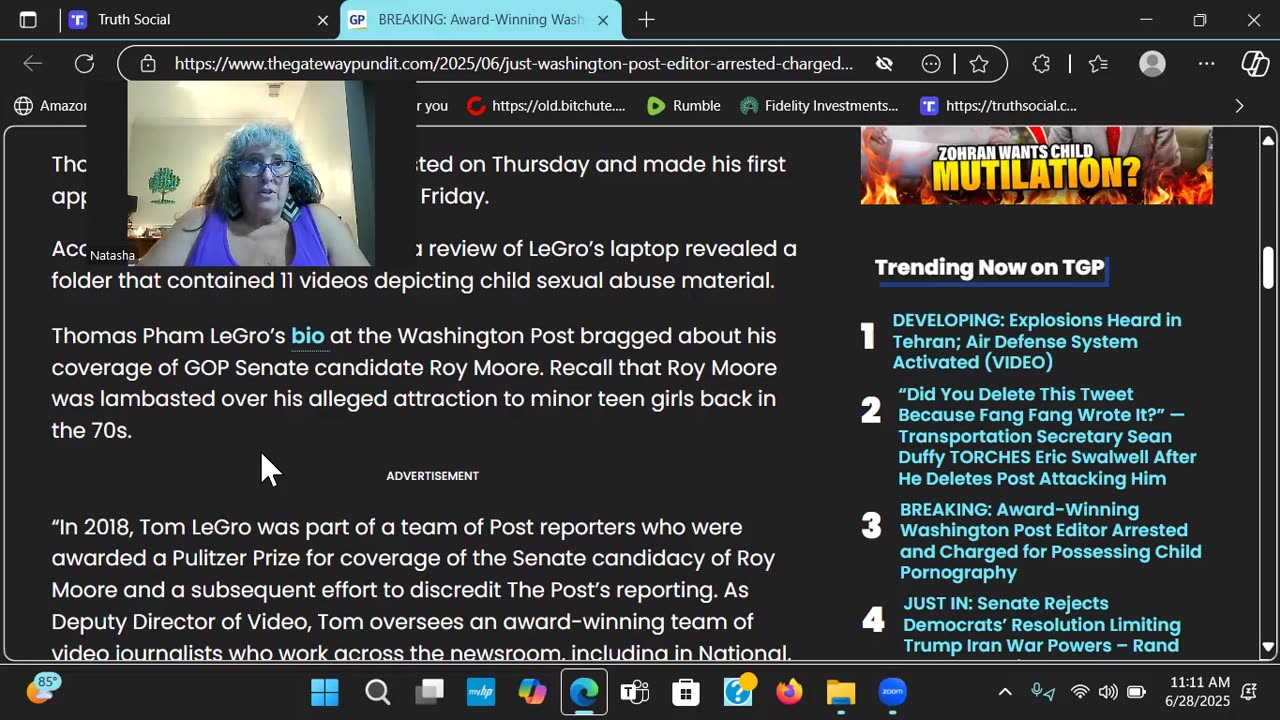Click the 'Trending Now on TGP' heading
Viewport: 1280px width, 720px height.
coord(990,267)
